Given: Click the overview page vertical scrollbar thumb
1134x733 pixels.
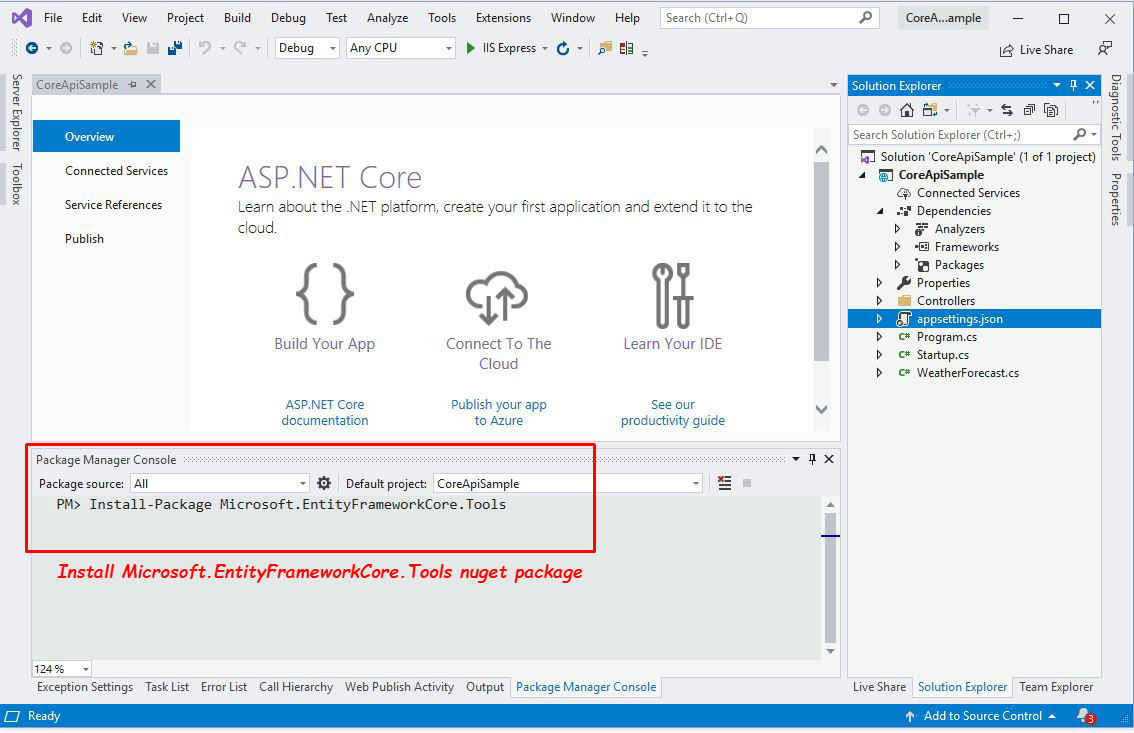Looking at the screenshot, I should (x=821, y=261).
